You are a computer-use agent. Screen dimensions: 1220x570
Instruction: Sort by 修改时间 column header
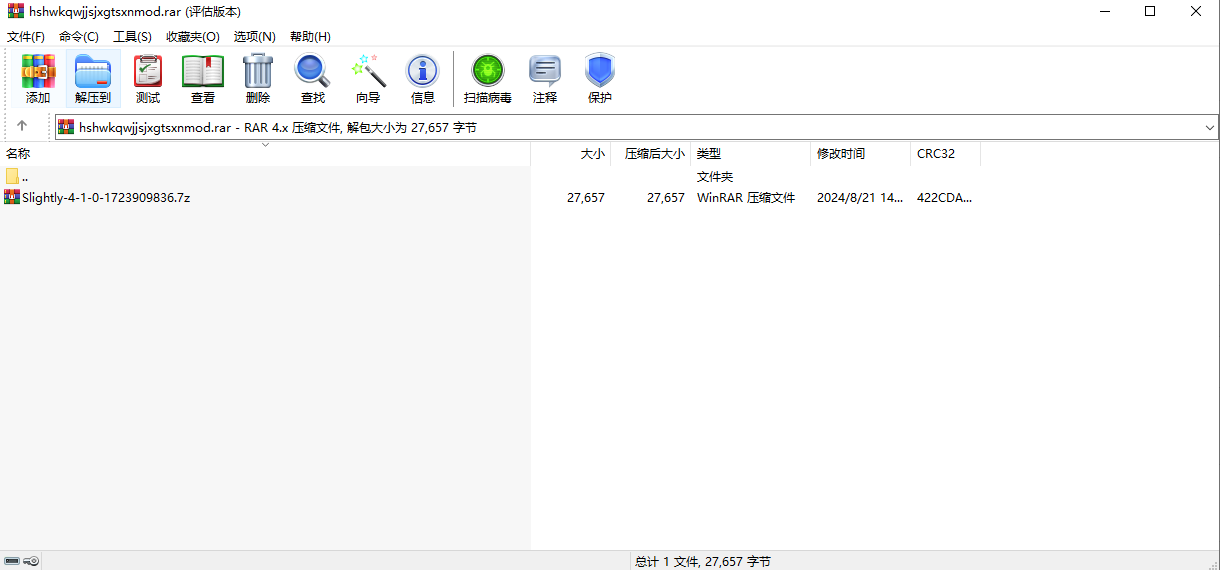tap(841, 154)
